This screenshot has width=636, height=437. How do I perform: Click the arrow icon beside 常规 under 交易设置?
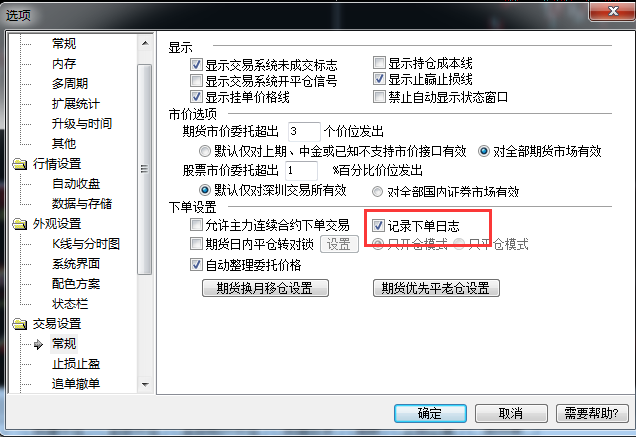click(x=38, y=344)
